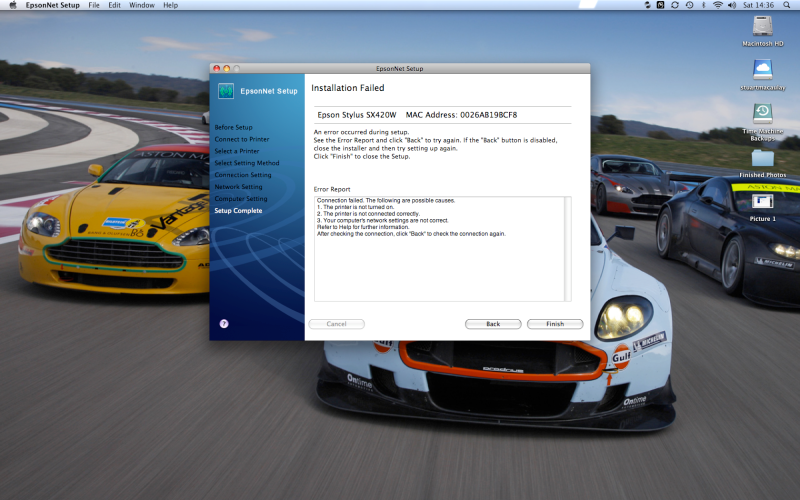Open the EpsonNet Setup application menu
This screenshot has width=800, height=500.
coord(53,5)
